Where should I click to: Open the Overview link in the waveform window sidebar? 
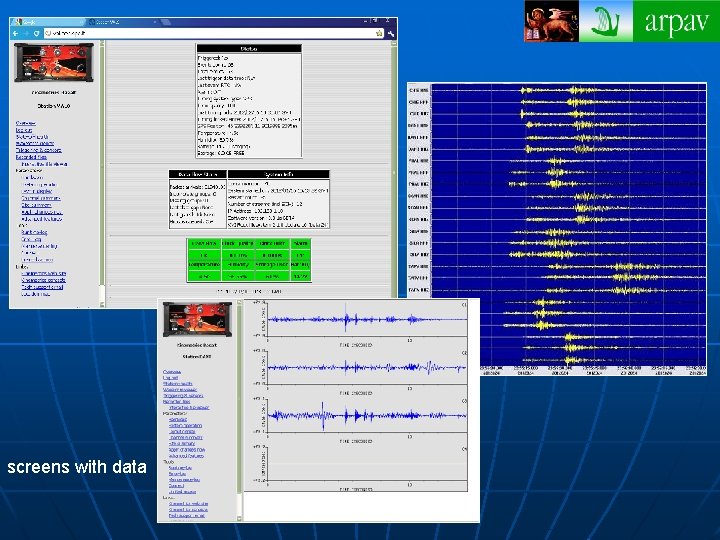coord(172,371)
